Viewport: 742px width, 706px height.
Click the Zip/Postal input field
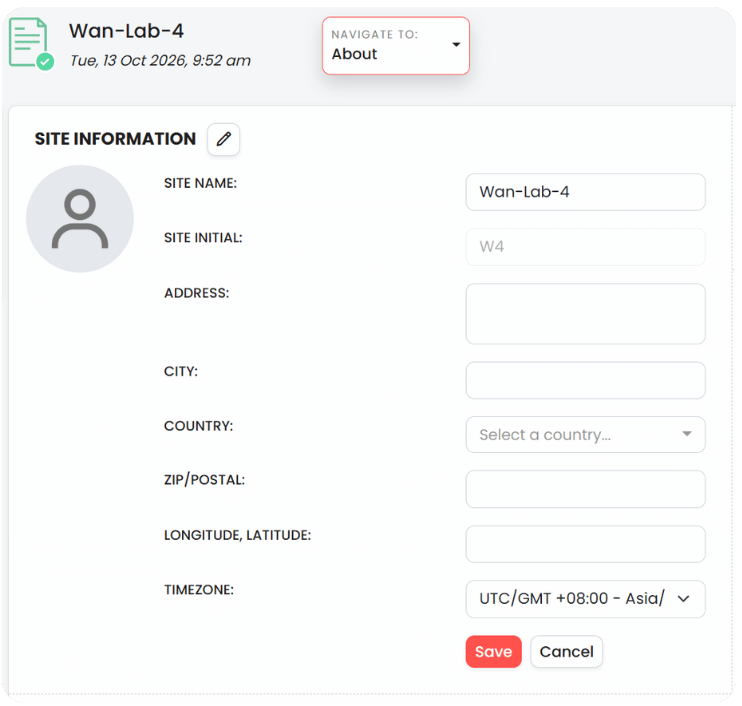(x=585, y=489)
